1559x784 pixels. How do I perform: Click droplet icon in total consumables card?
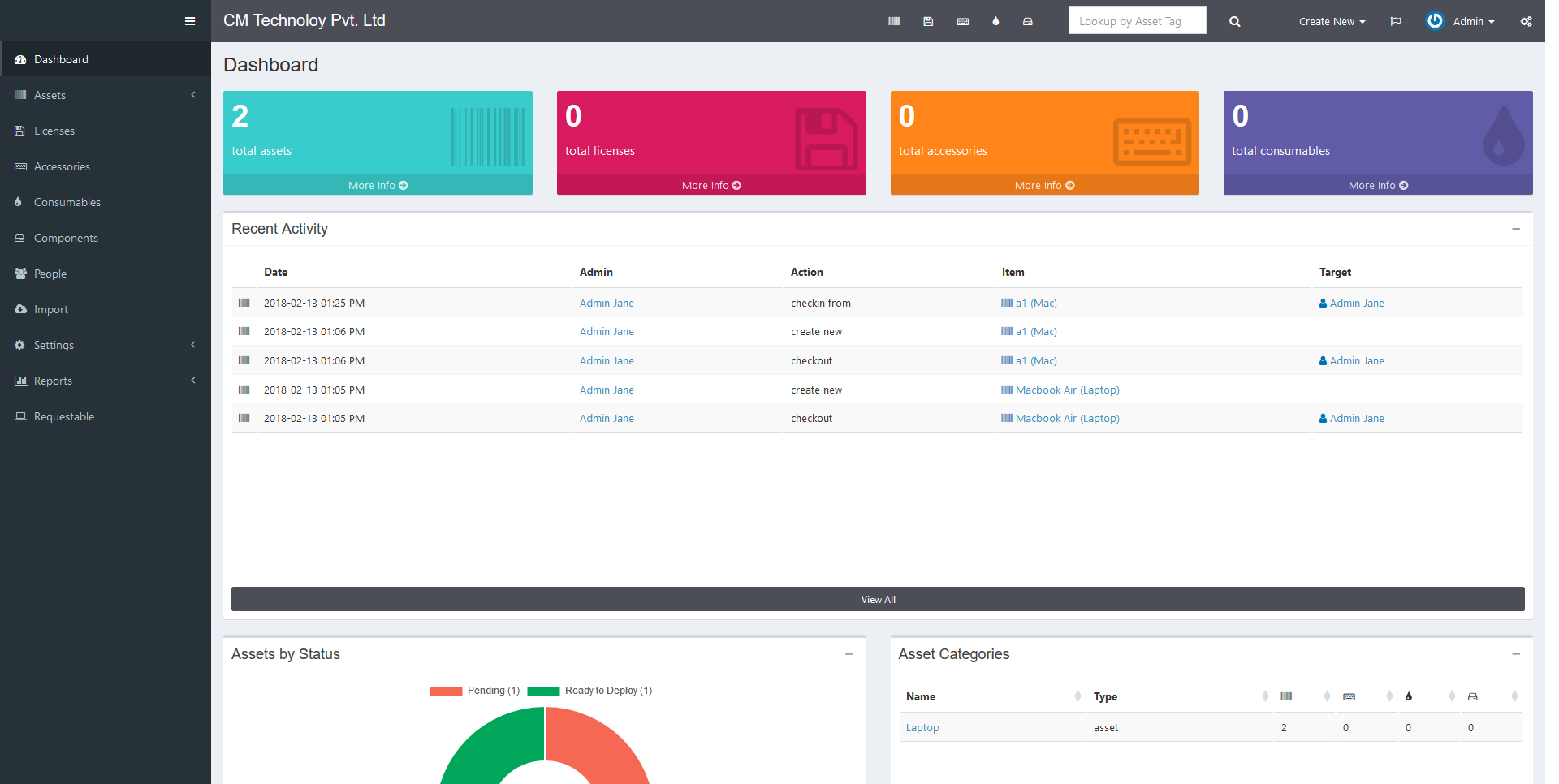(1504, 136)
